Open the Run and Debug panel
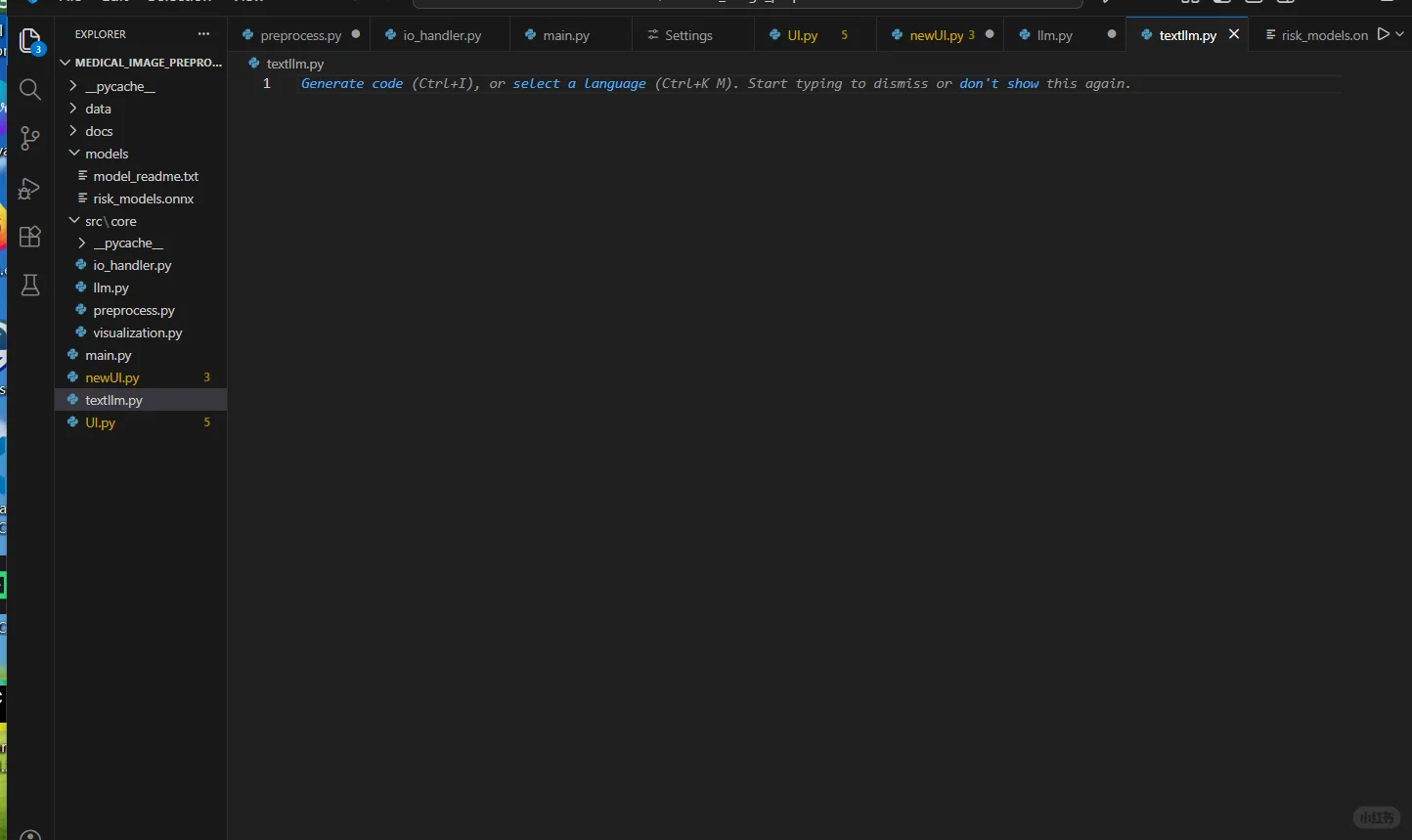This screenshot has height=840, width=1412. click(29, 188)
